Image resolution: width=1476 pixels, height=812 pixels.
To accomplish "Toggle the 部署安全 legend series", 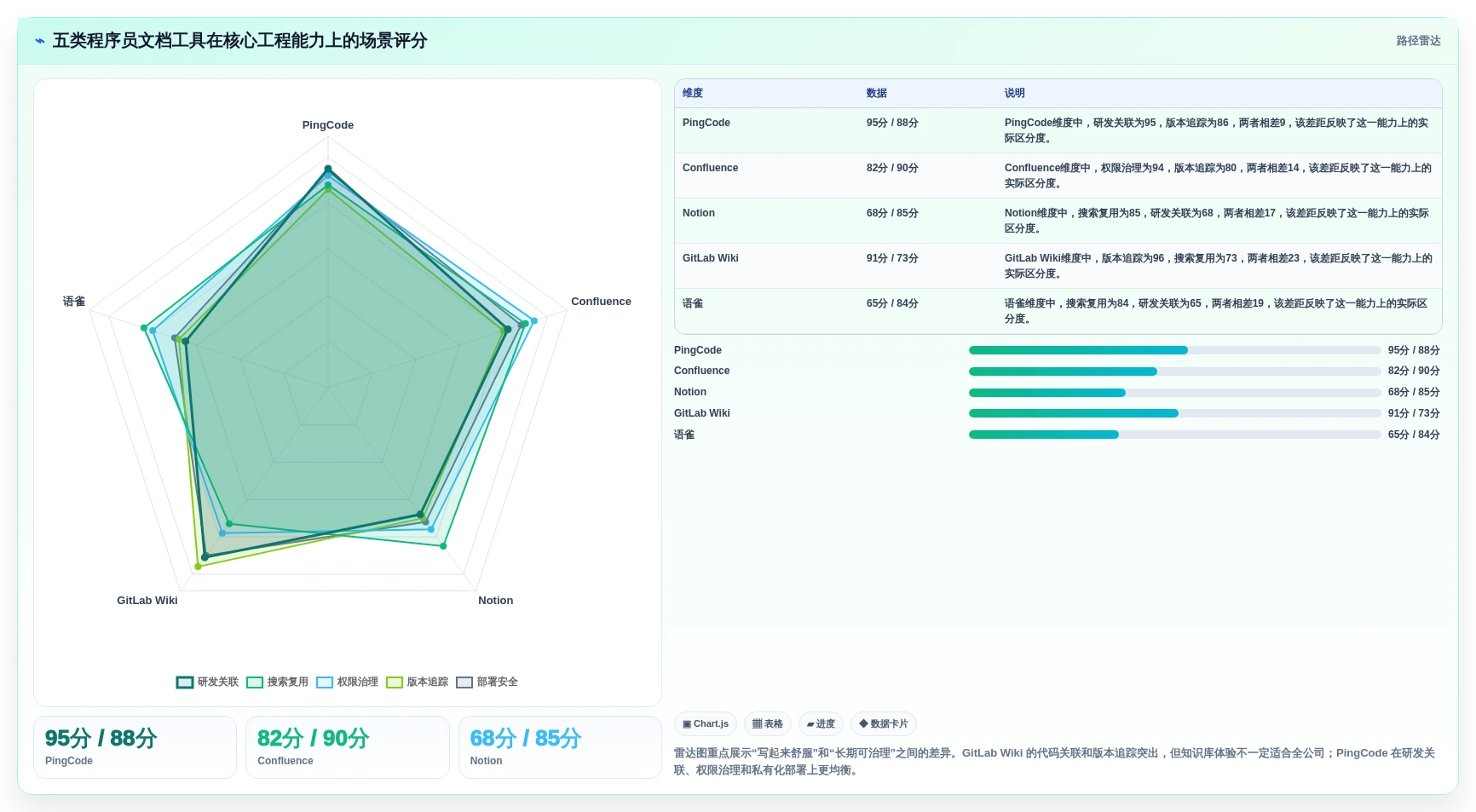I will [487, 682].
